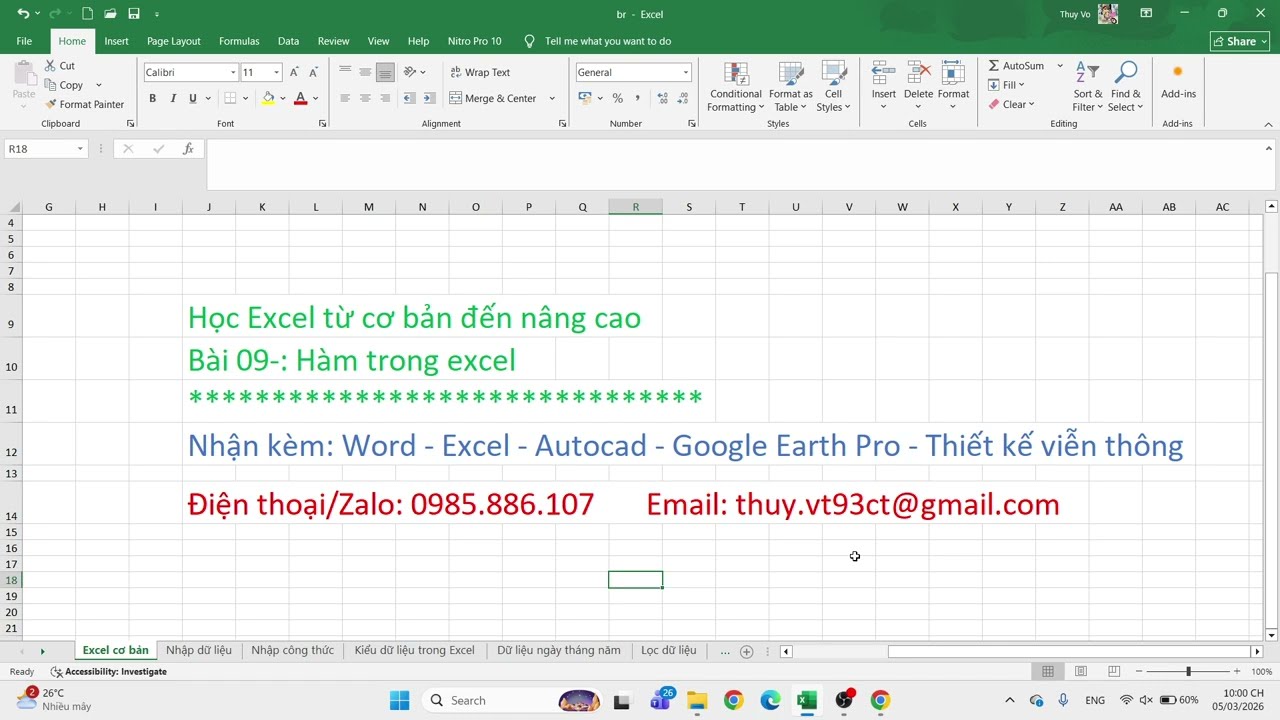Open the General number format dropdown
This screenshot has height=720, width=1280.
click(685, 72)
